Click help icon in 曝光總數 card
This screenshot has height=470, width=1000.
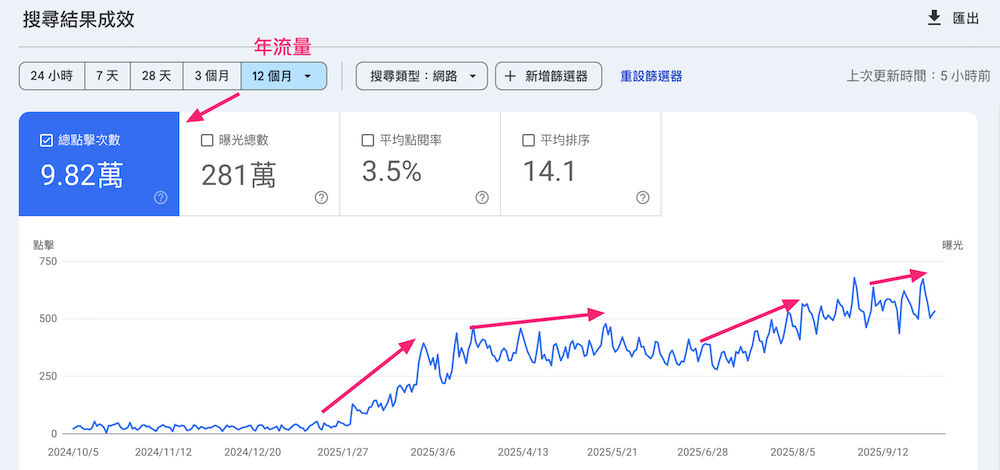321,198
